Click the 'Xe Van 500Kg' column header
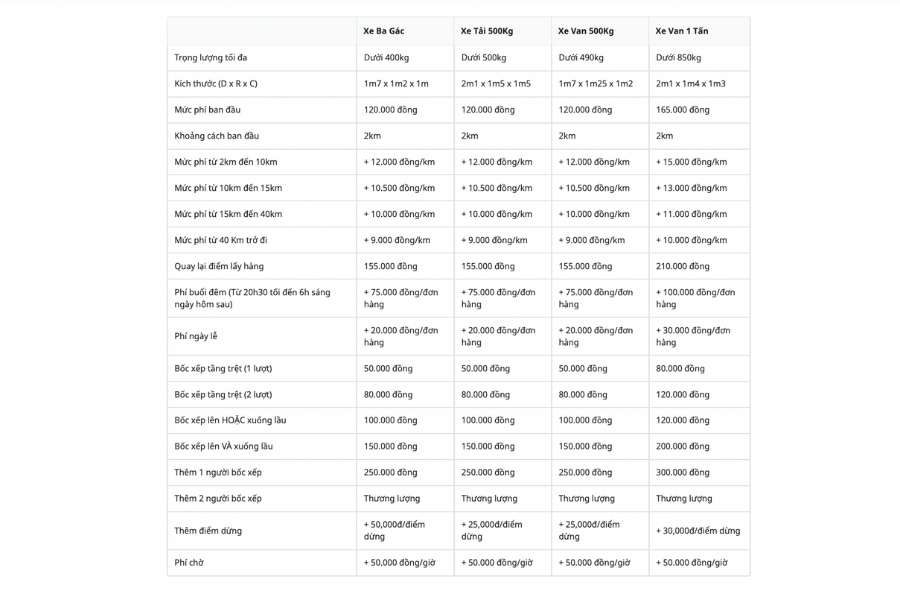Screen dimensions: 900x600 [585, 31]
